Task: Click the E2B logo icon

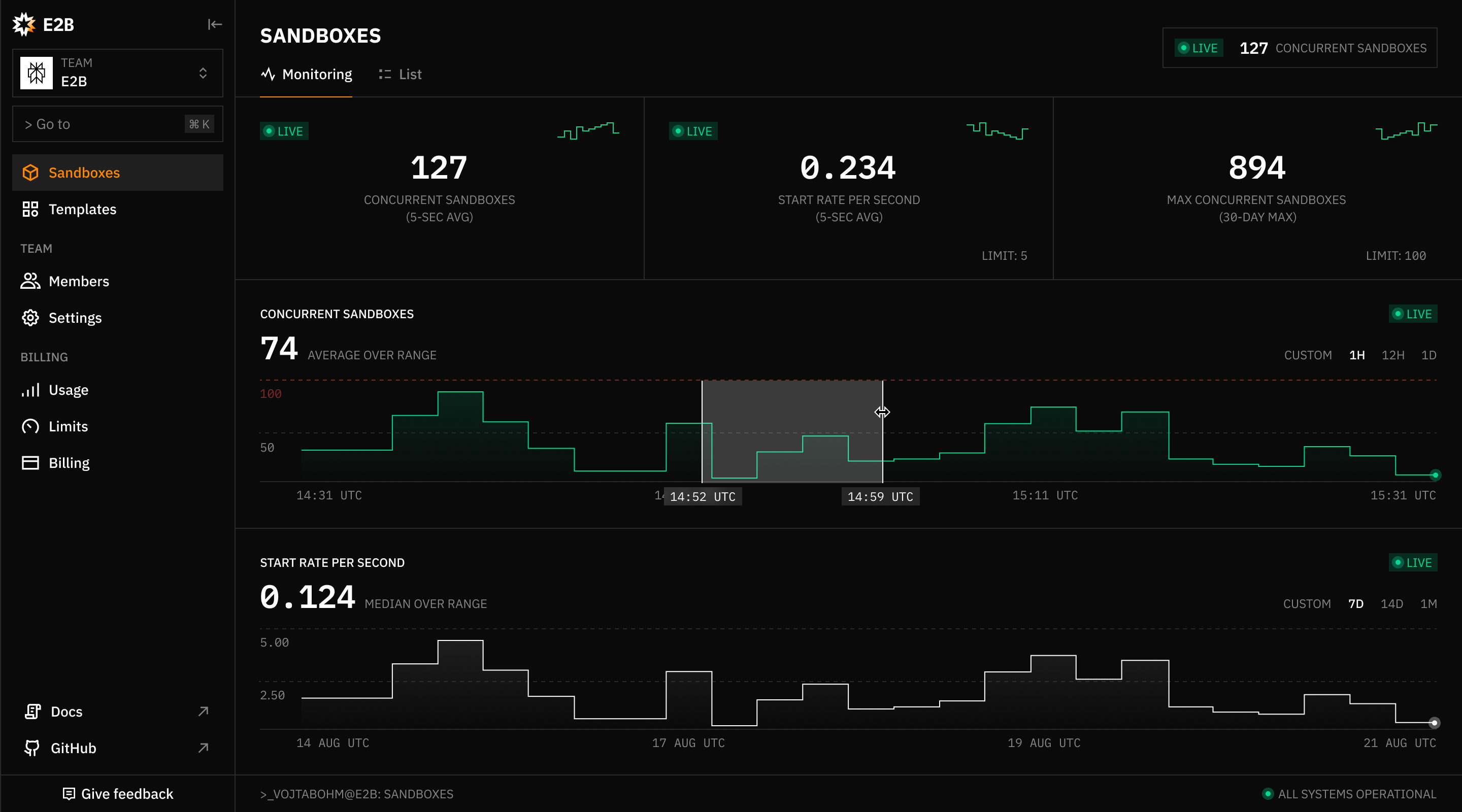Action: [x=24, y=24]
